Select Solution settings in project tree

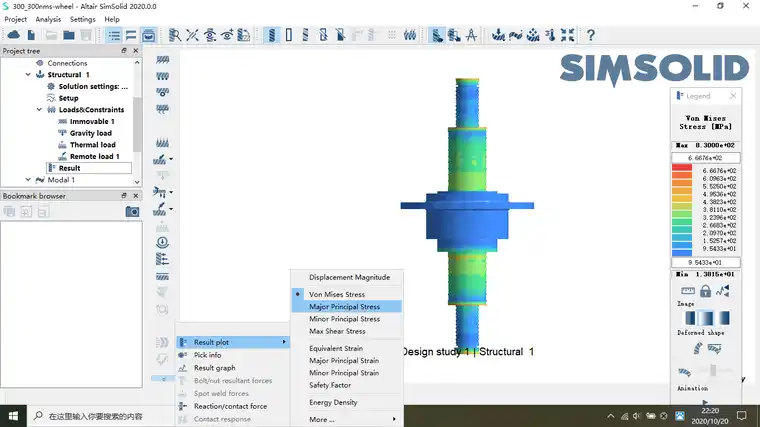coord(93,86)
